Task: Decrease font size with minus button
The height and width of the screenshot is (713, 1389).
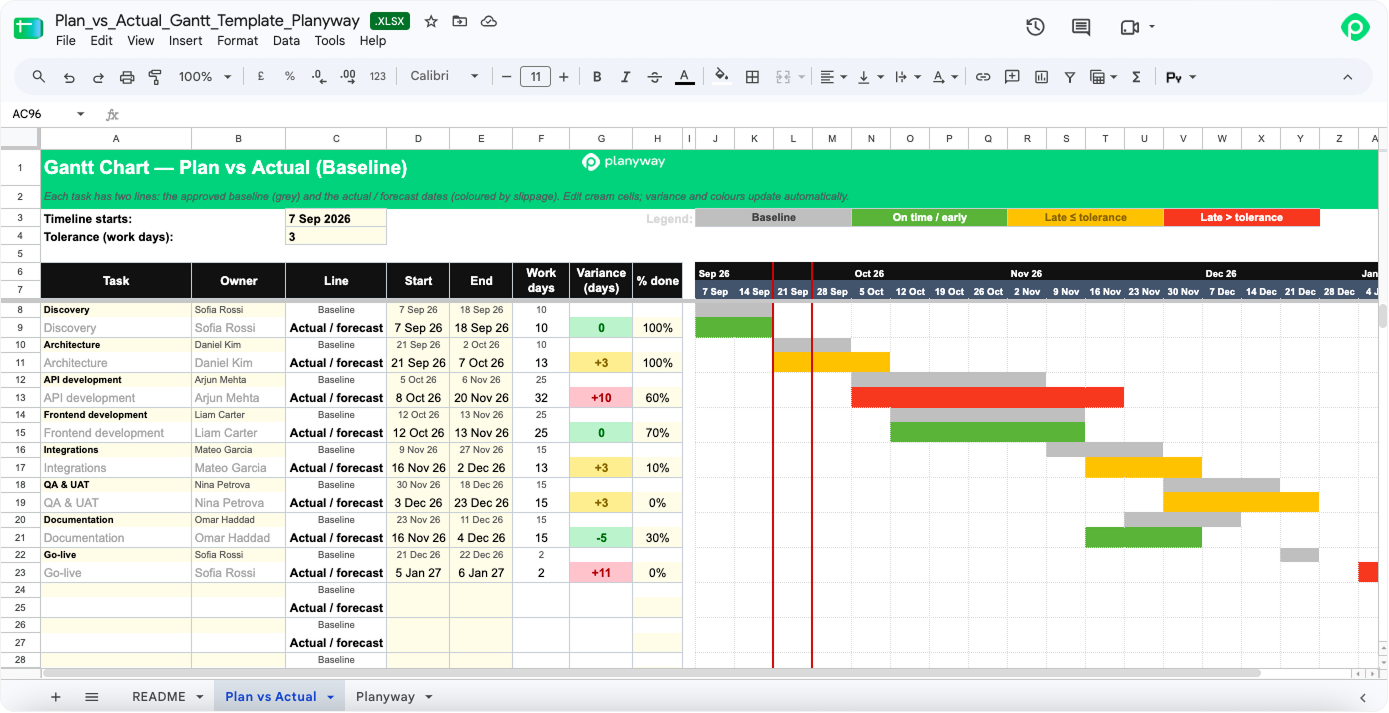Action: click(507, 77)
